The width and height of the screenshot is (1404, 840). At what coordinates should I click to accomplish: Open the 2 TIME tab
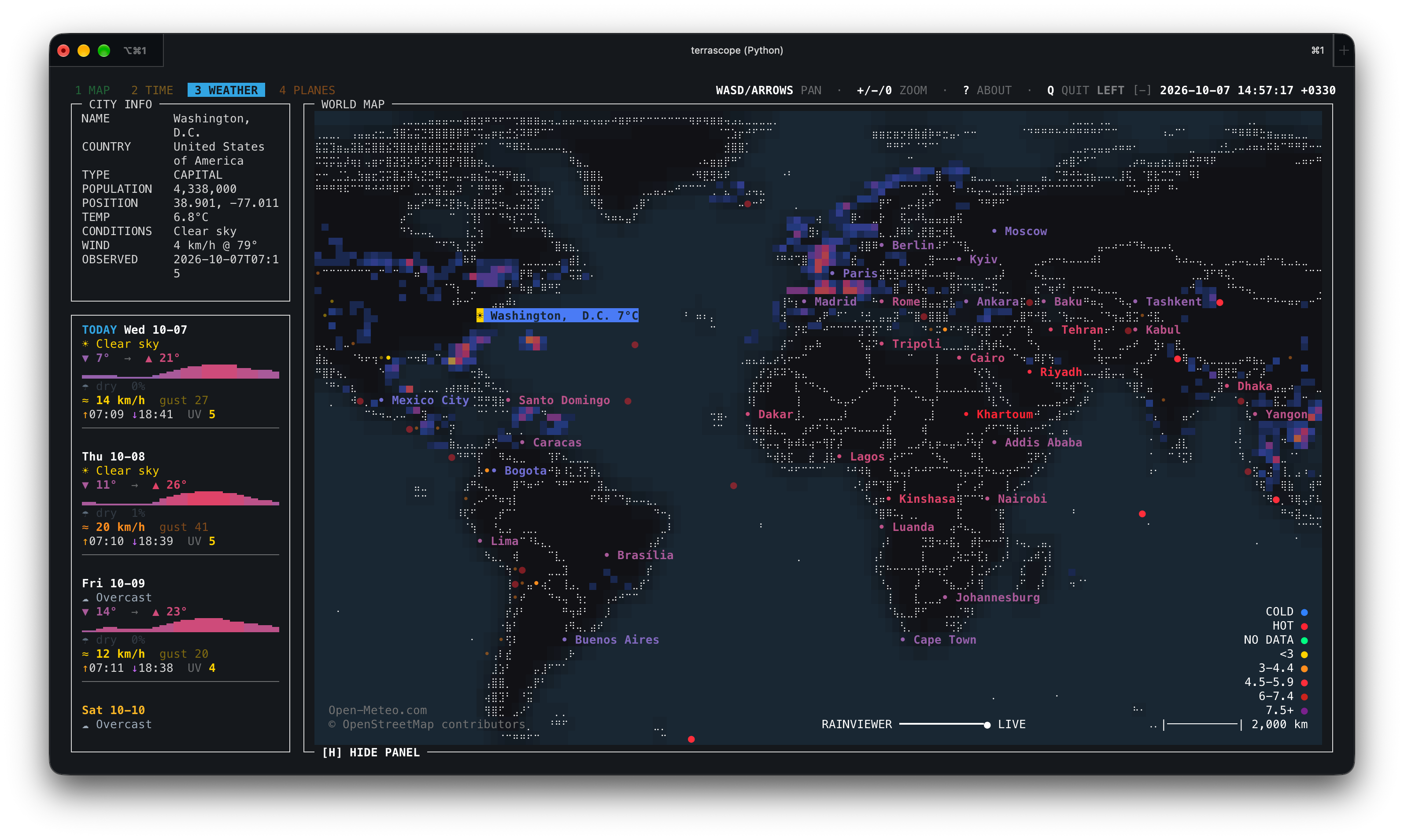point(152,90)
